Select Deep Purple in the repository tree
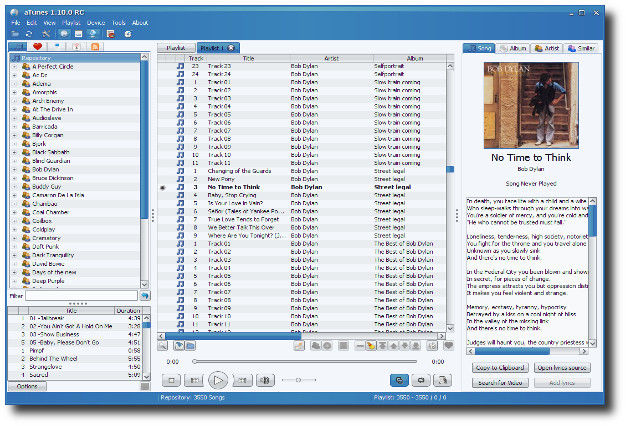This screenshot has height=426, width=626. tap(48, 281)
